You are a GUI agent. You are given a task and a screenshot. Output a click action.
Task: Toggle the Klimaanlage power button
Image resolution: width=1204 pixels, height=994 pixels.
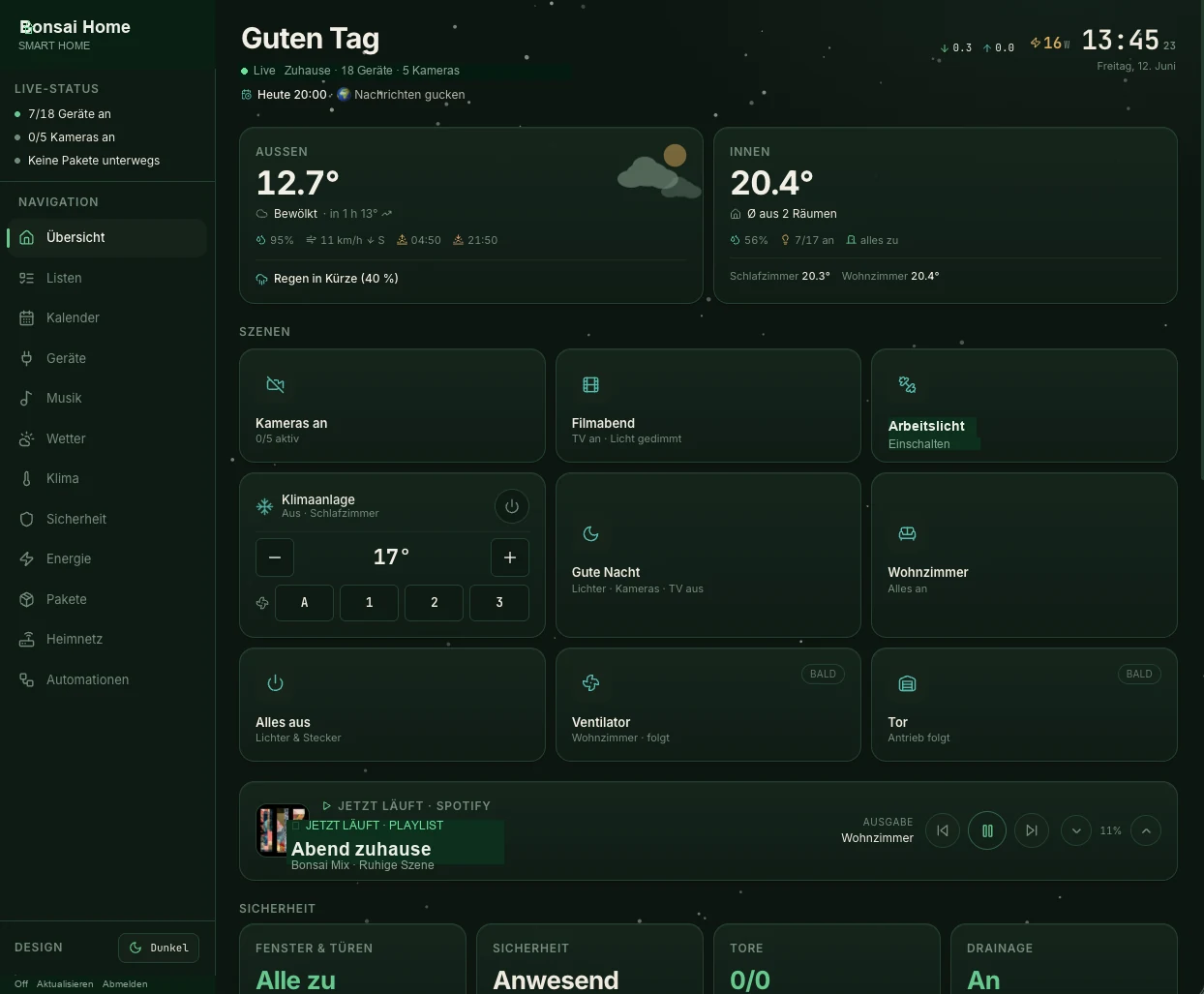tap(512, 506)
